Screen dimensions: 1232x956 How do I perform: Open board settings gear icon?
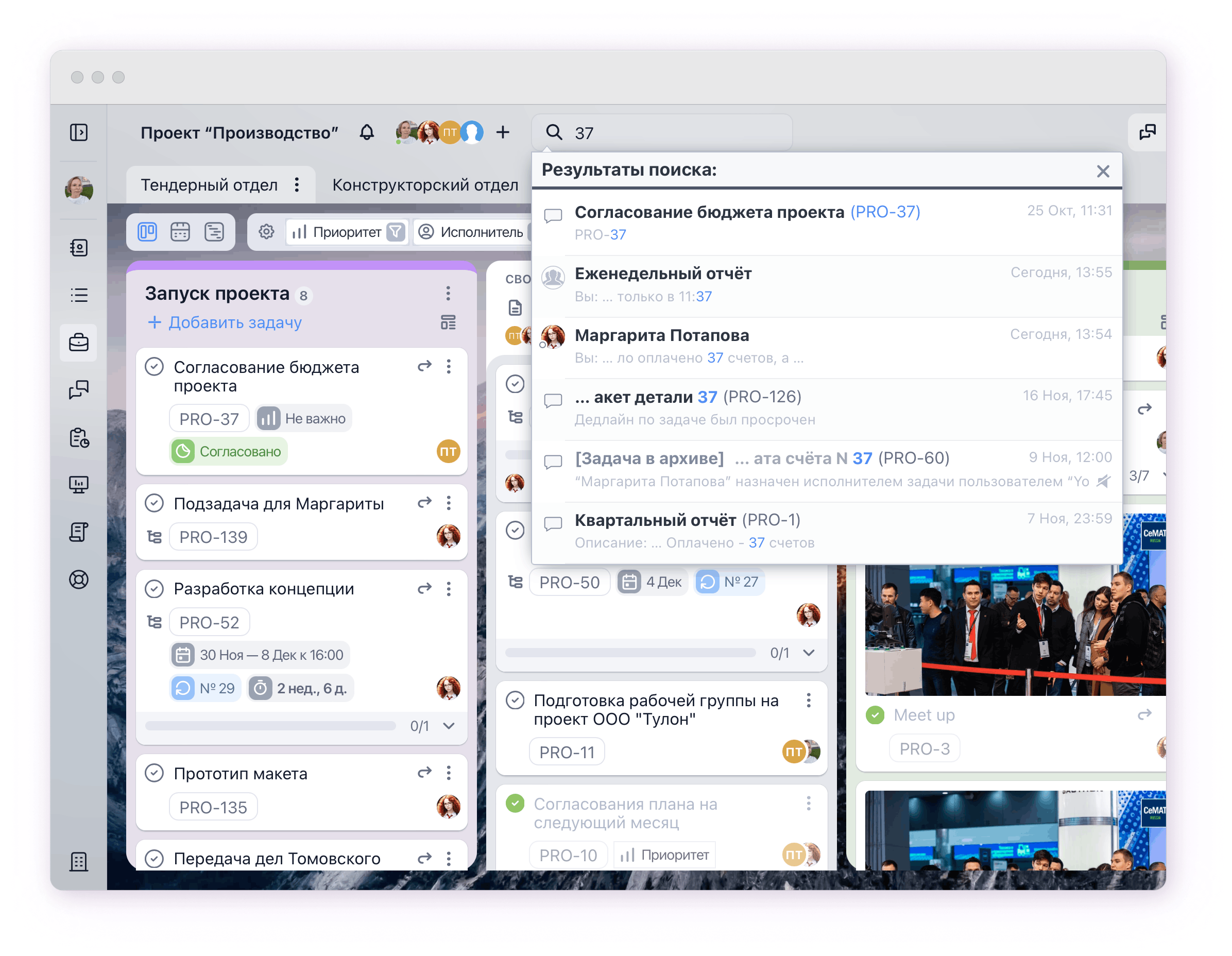pyautogui.click(x=266, y=232)
